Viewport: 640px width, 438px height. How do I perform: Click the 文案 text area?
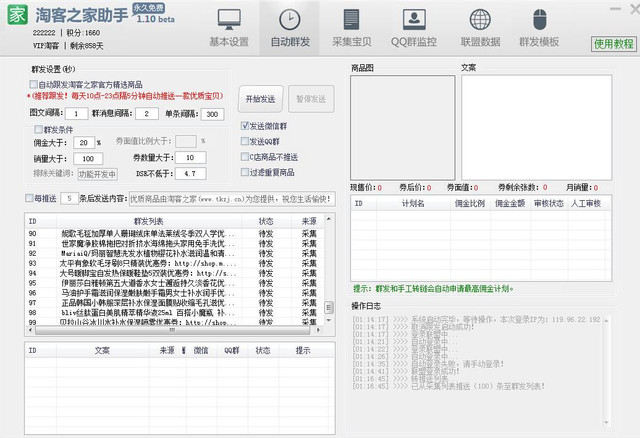point(536,127)
